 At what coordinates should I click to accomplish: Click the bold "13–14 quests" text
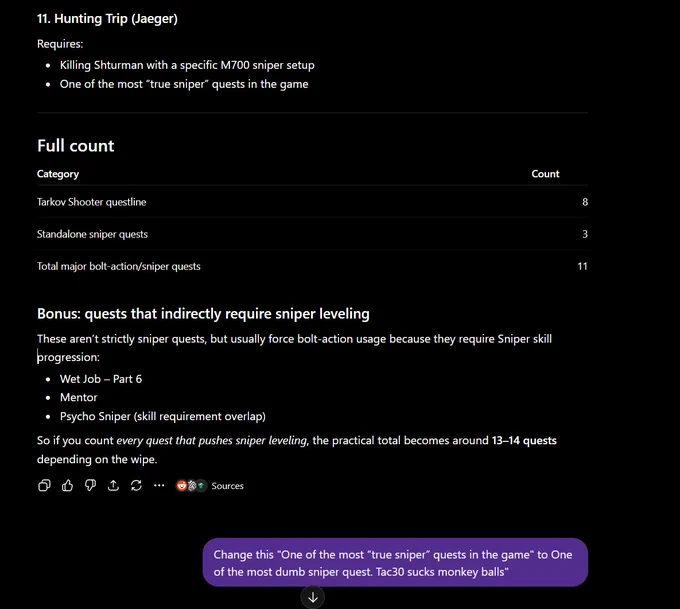pyautogui.click(x=524, y=440)
